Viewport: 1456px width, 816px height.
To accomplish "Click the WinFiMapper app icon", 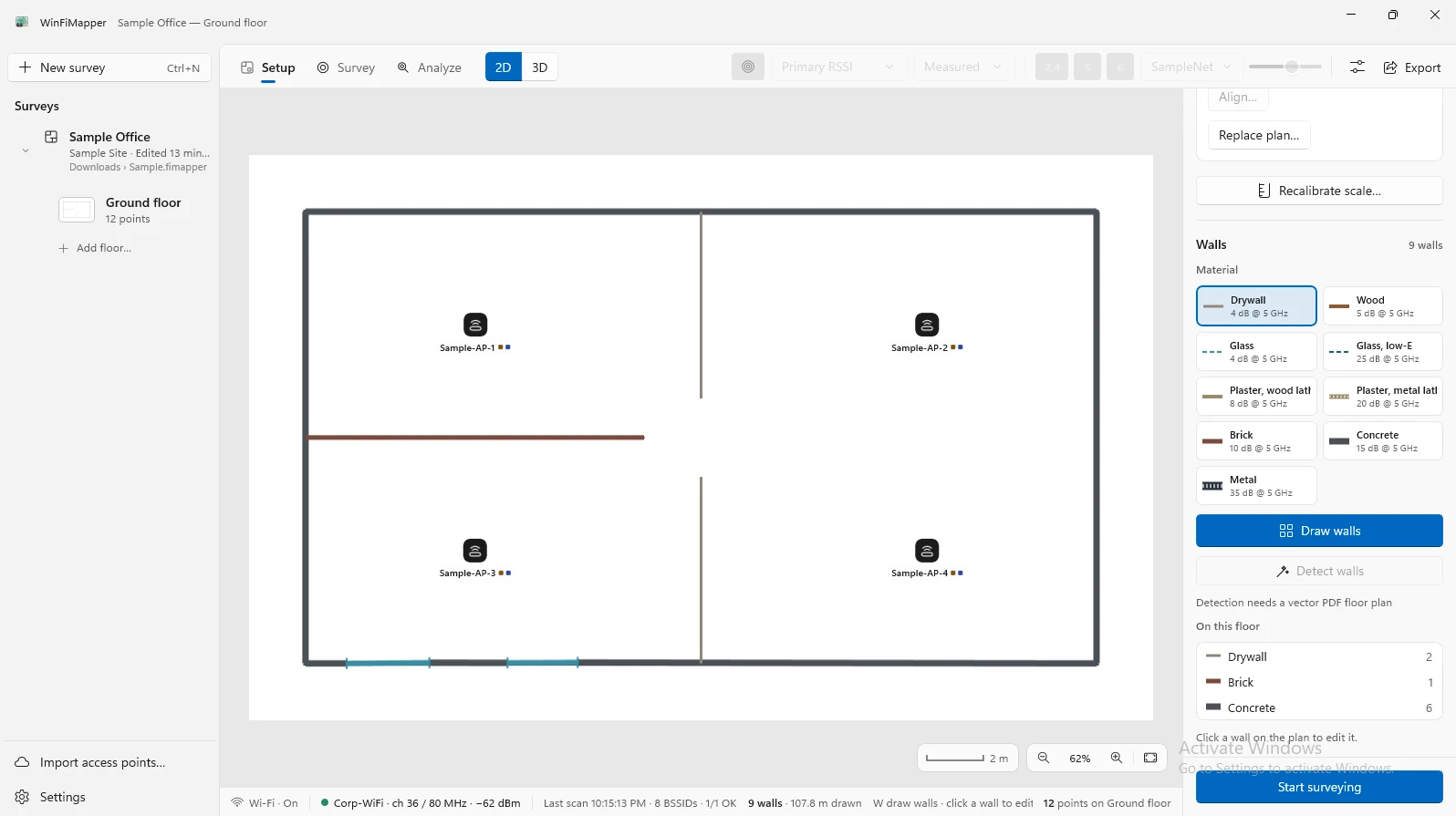I will [x=22, y=22].
